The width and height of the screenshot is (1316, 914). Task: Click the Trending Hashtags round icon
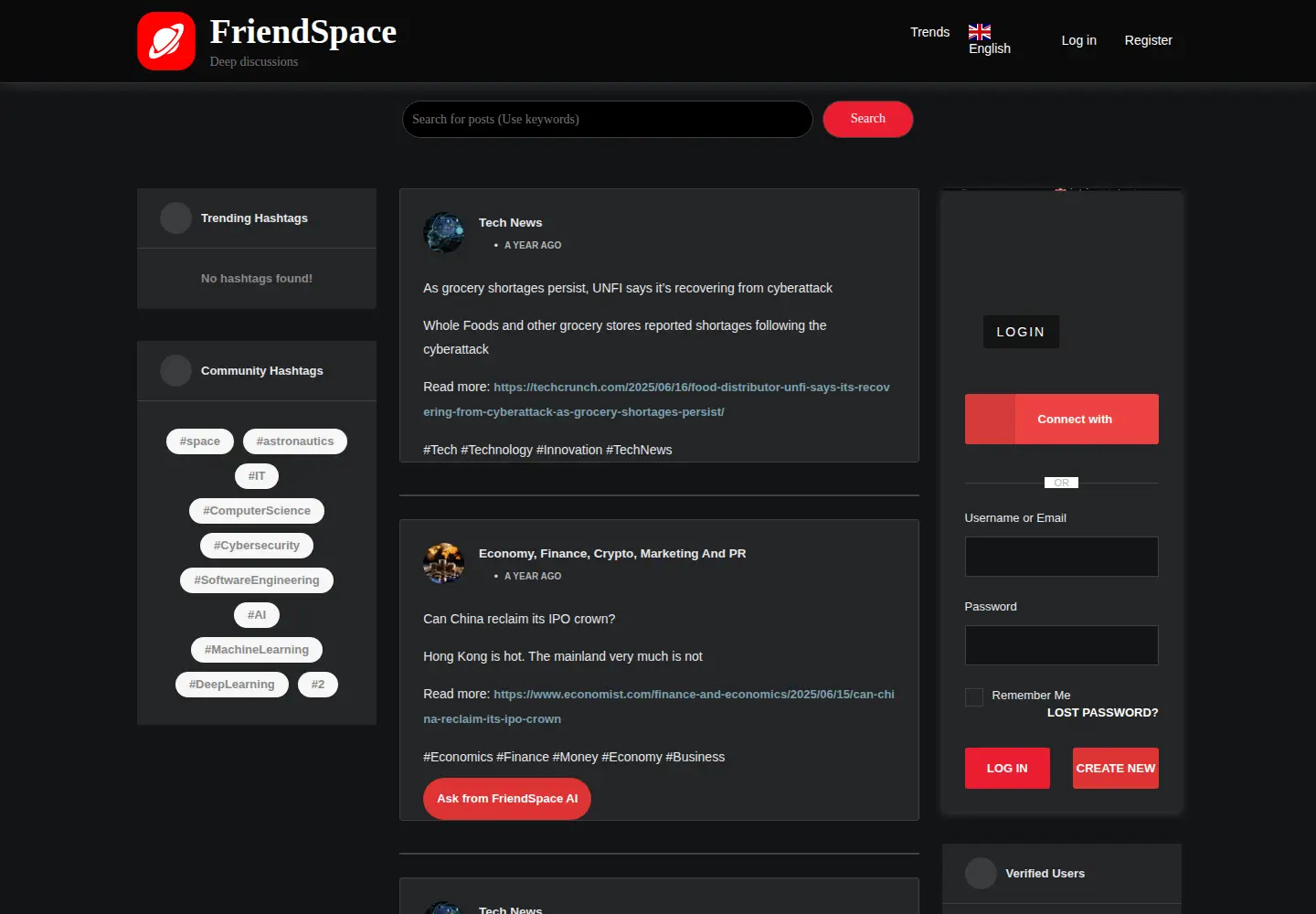pos(175,218)
